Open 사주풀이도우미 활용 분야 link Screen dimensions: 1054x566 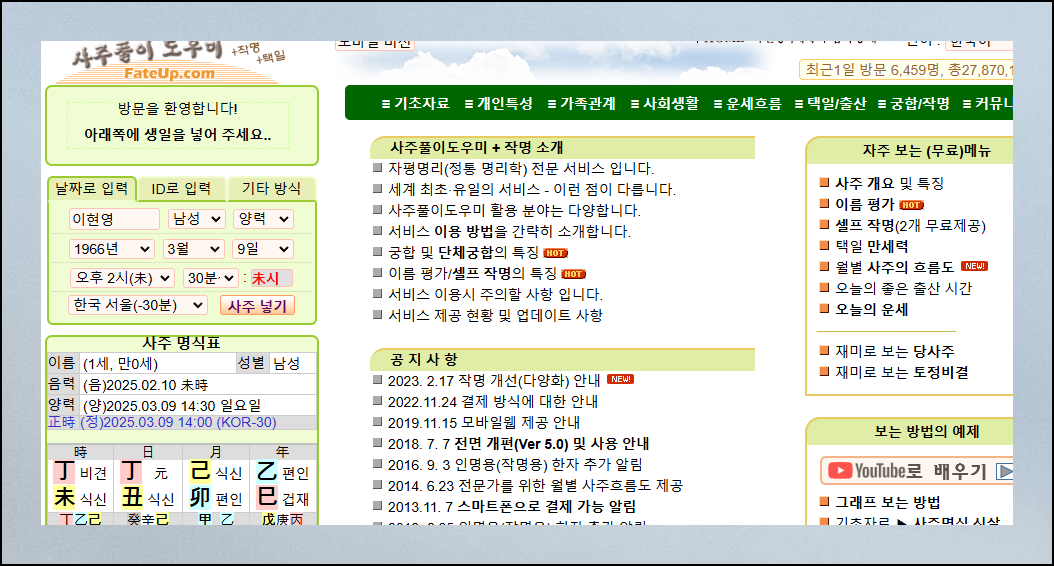pos(514,210)
